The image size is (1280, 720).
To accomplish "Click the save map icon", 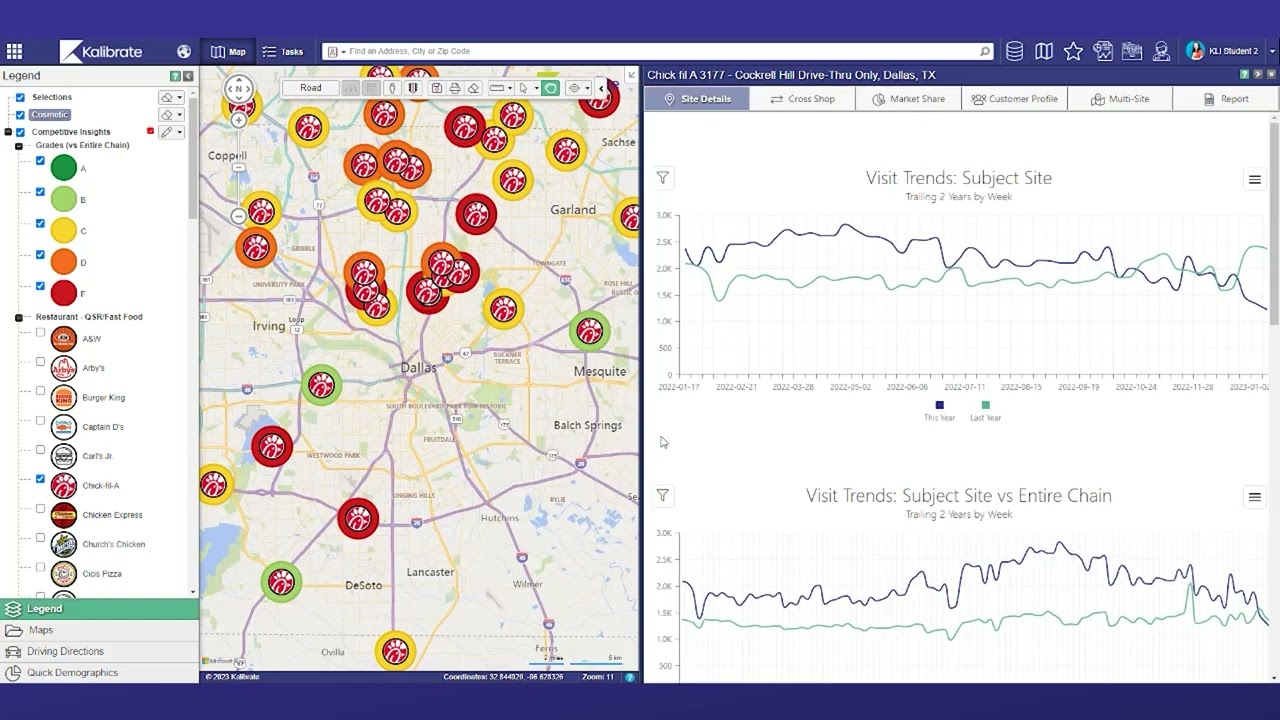I will click(437, 88).
